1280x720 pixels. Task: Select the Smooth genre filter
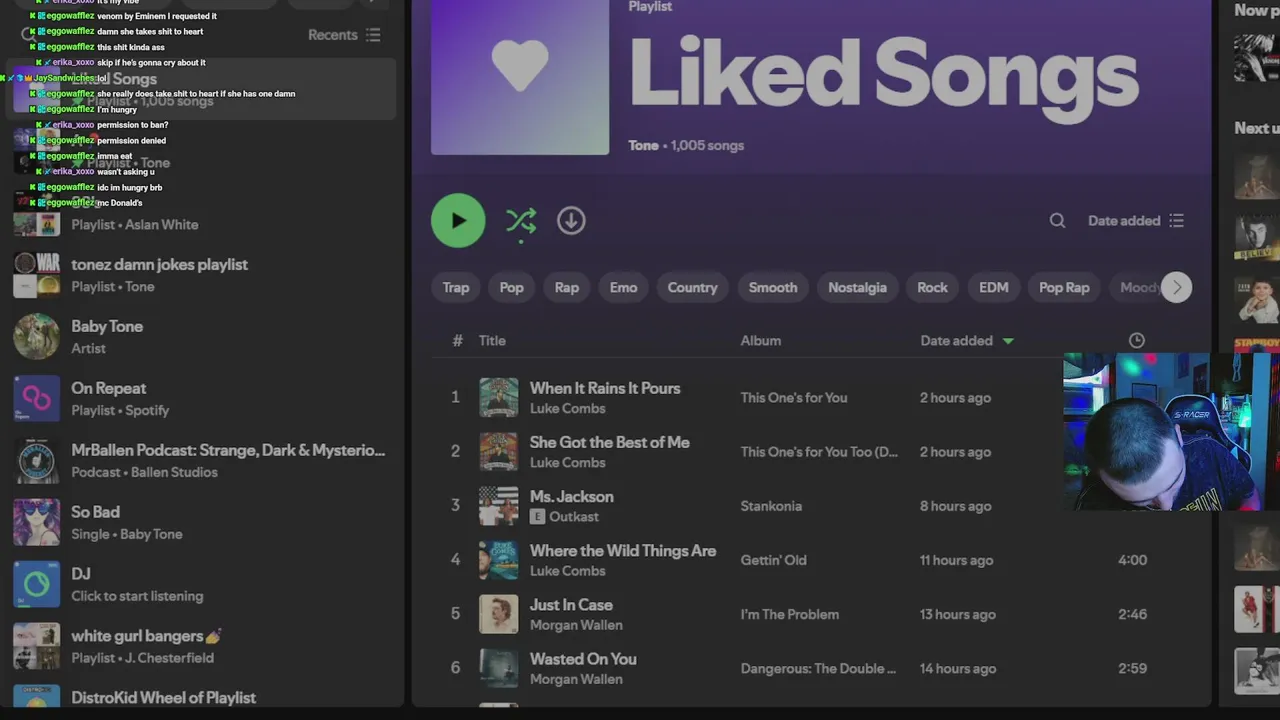click(773, 288)
